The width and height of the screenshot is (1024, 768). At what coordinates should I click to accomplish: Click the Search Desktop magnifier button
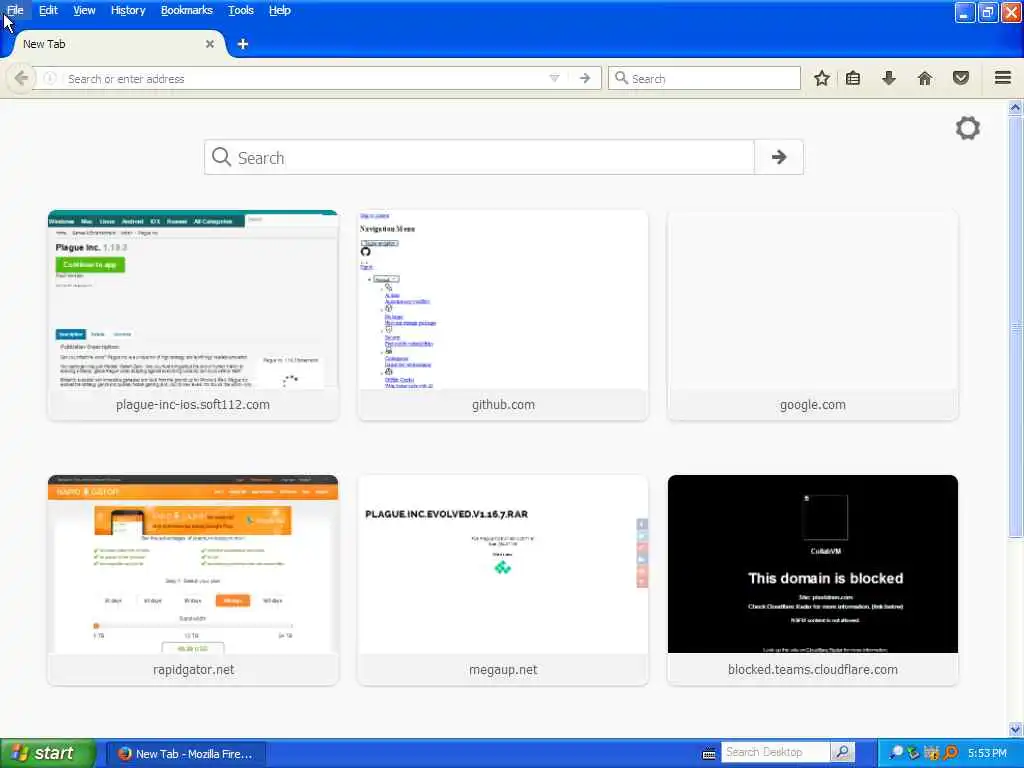[x=842, y=752]
